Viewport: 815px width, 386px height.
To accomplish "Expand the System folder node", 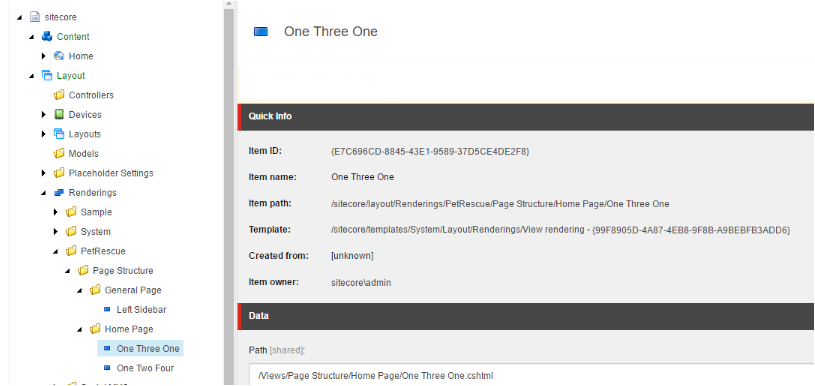I will (x=56, y=232).
